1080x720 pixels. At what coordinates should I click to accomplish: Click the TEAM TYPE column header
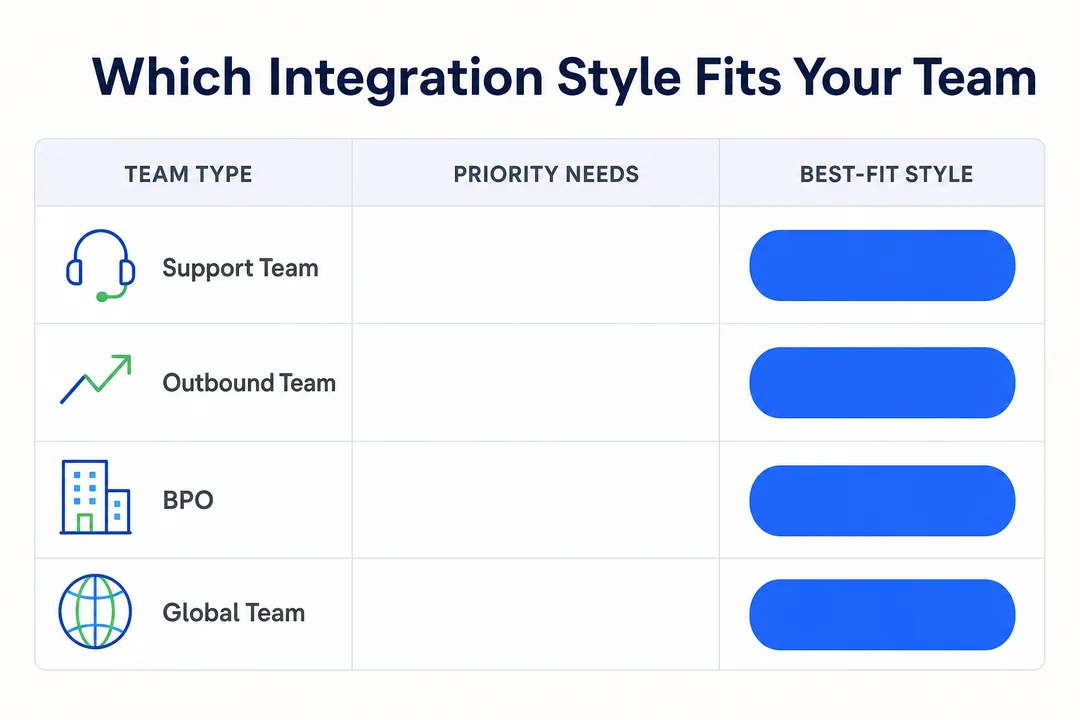pyautogui.click(x=188, y=174)
